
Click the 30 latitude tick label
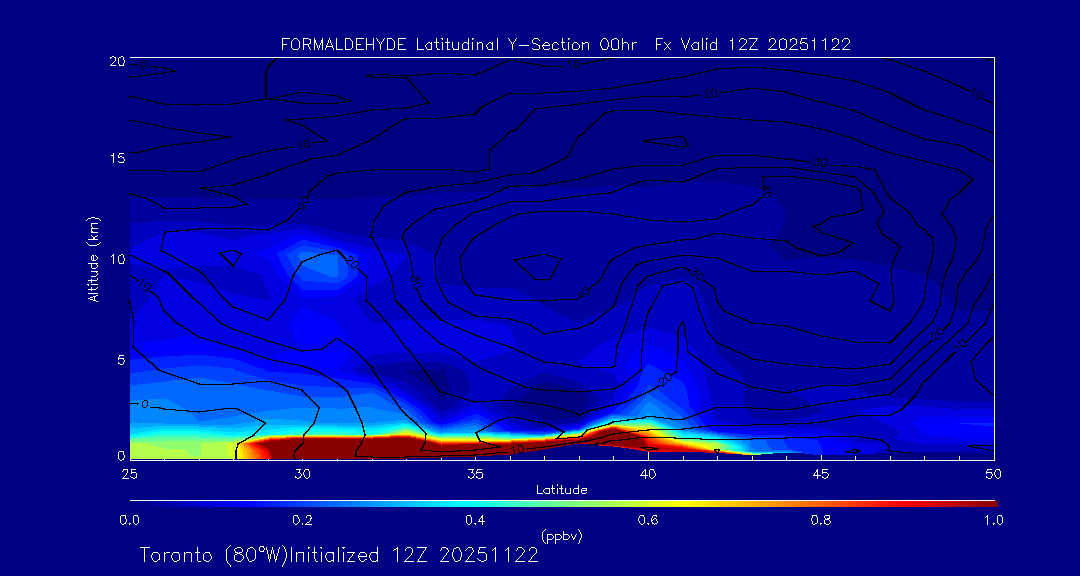pyautogui.click(x=302, y=472)
